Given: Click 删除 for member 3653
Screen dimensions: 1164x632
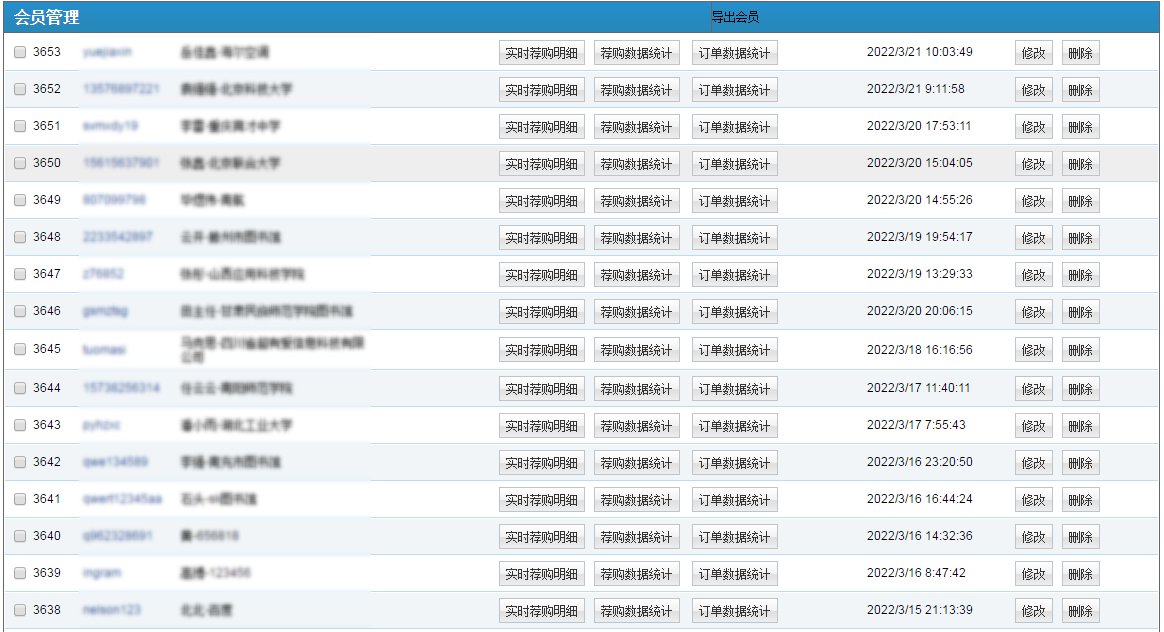Looking at the screenshot, I should pyautogui.click(x=1080, y=53).
